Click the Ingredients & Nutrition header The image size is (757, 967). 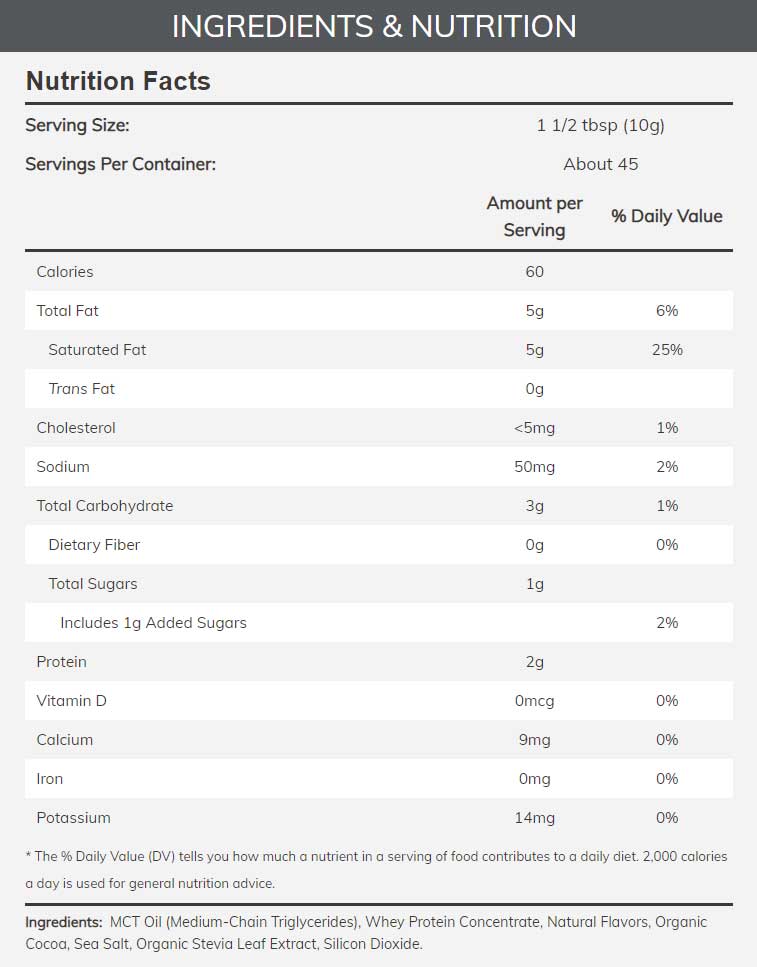tap(374, 26)
